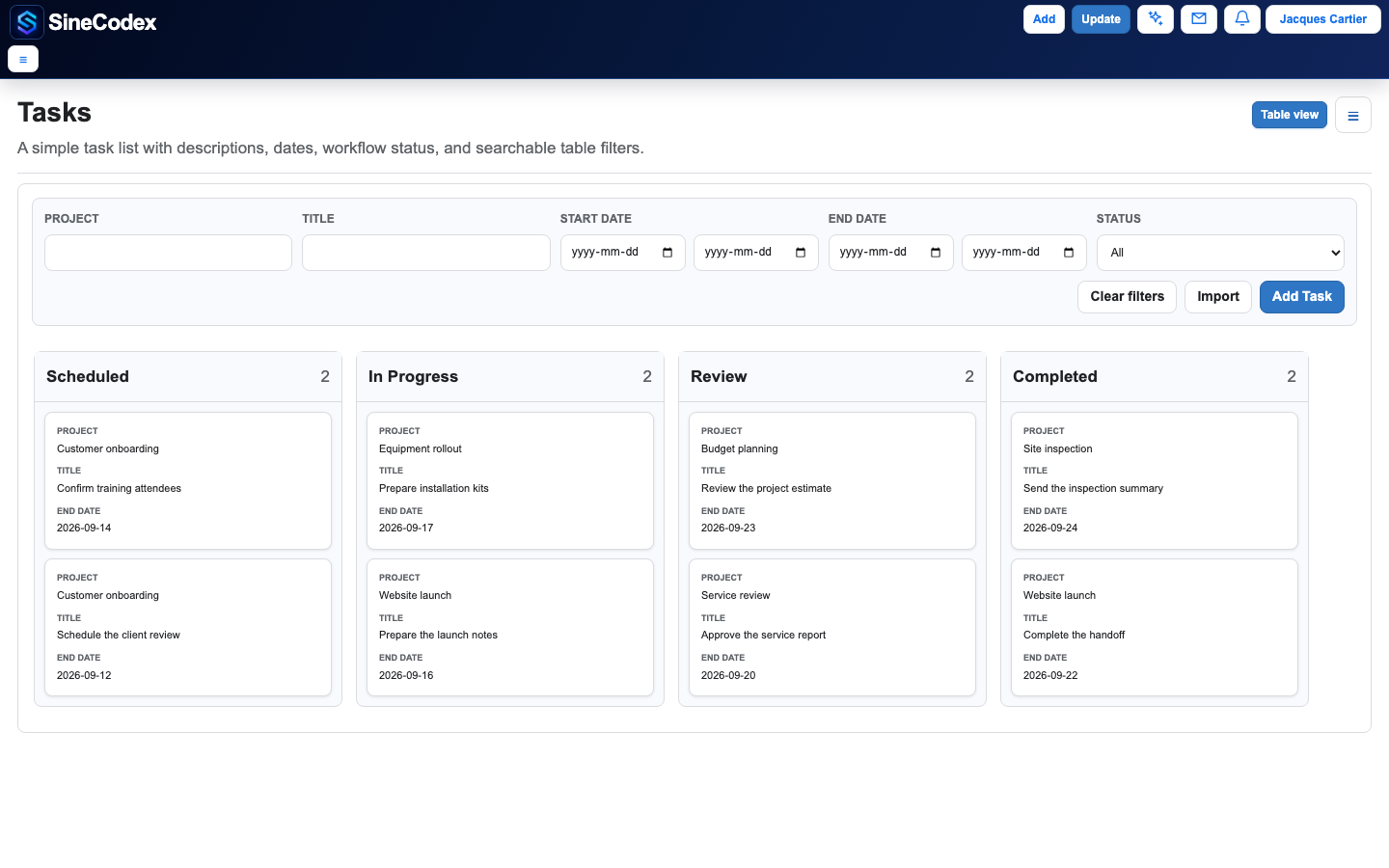This screenshot has width=1389, height=868.
Task: Click the Clear filters button
Action: 1127,297
